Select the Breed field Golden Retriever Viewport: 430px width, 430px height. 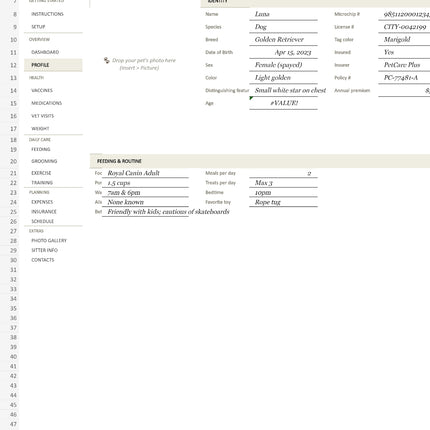[283, 39]
